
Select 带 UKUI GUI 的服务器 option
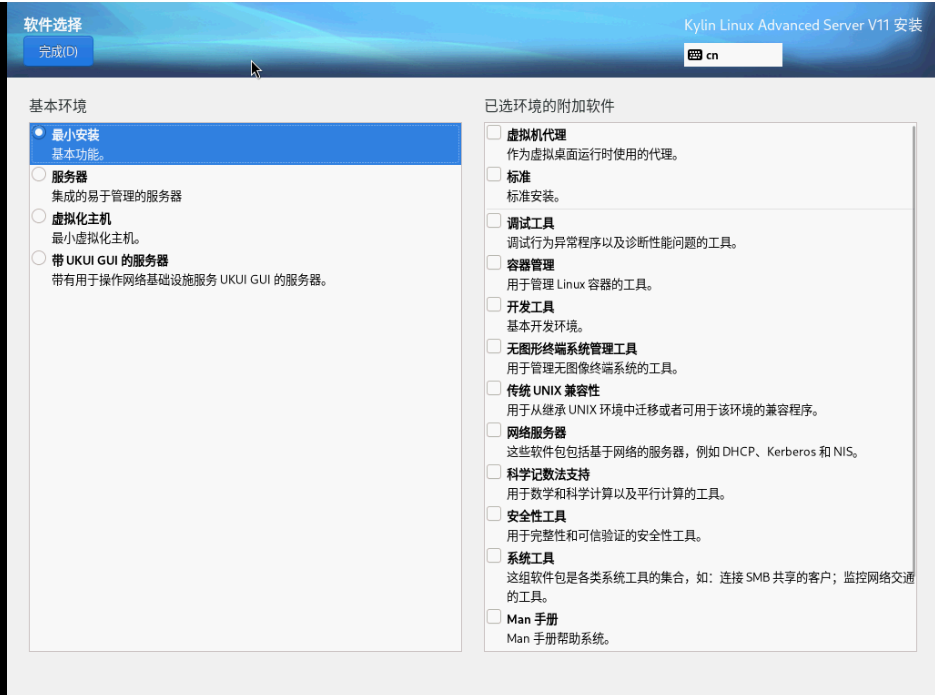point(40,259)
